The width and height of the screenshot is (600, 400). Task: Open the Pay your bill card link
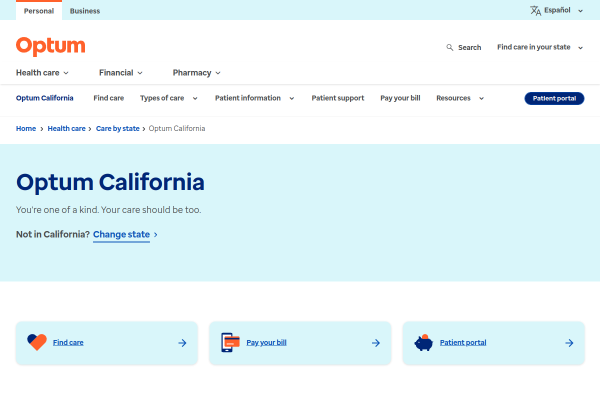tap(266, 343)
